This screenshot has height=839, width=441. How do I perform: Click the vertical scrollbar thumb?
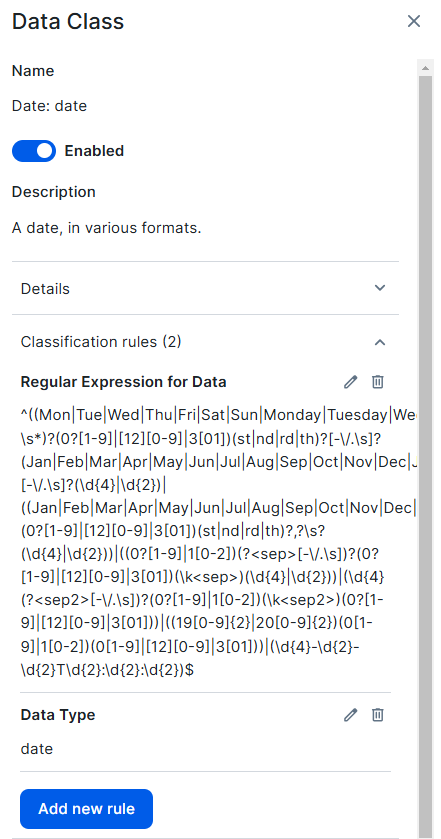tap(425, 455)
